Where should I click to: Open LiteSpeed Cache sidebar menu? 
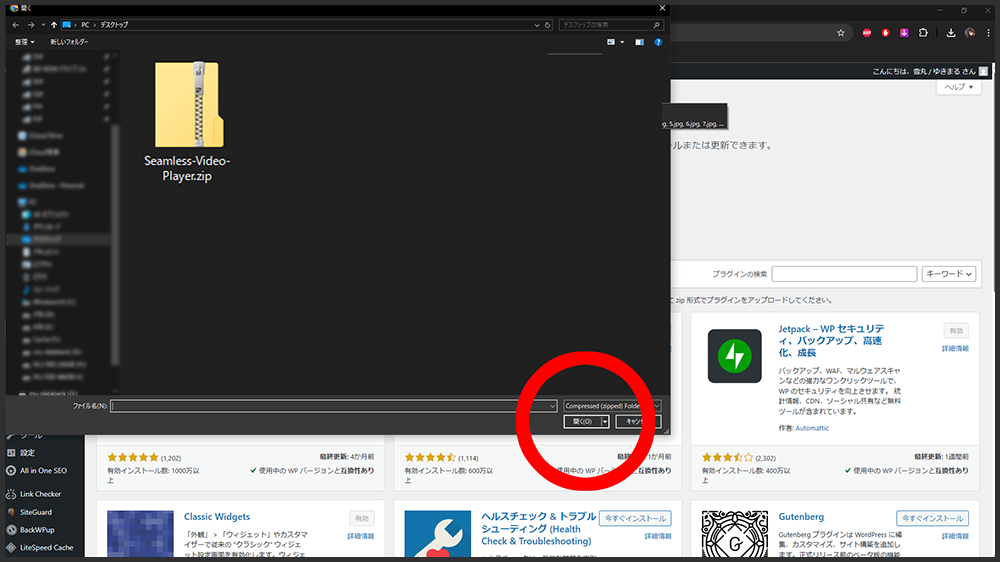[x=47, y=548]
